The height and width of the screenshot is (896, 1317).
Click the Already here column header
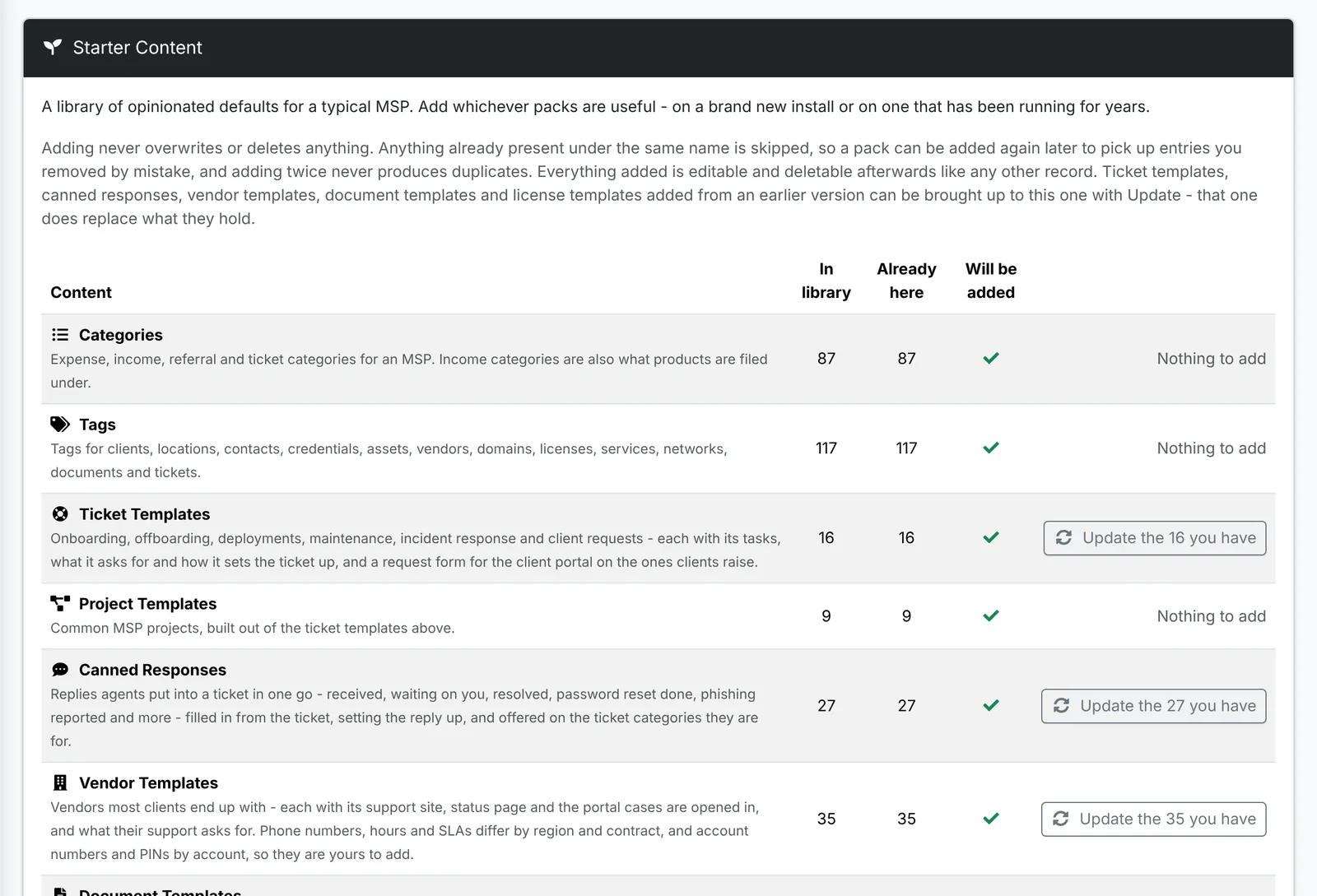point(906,281)
